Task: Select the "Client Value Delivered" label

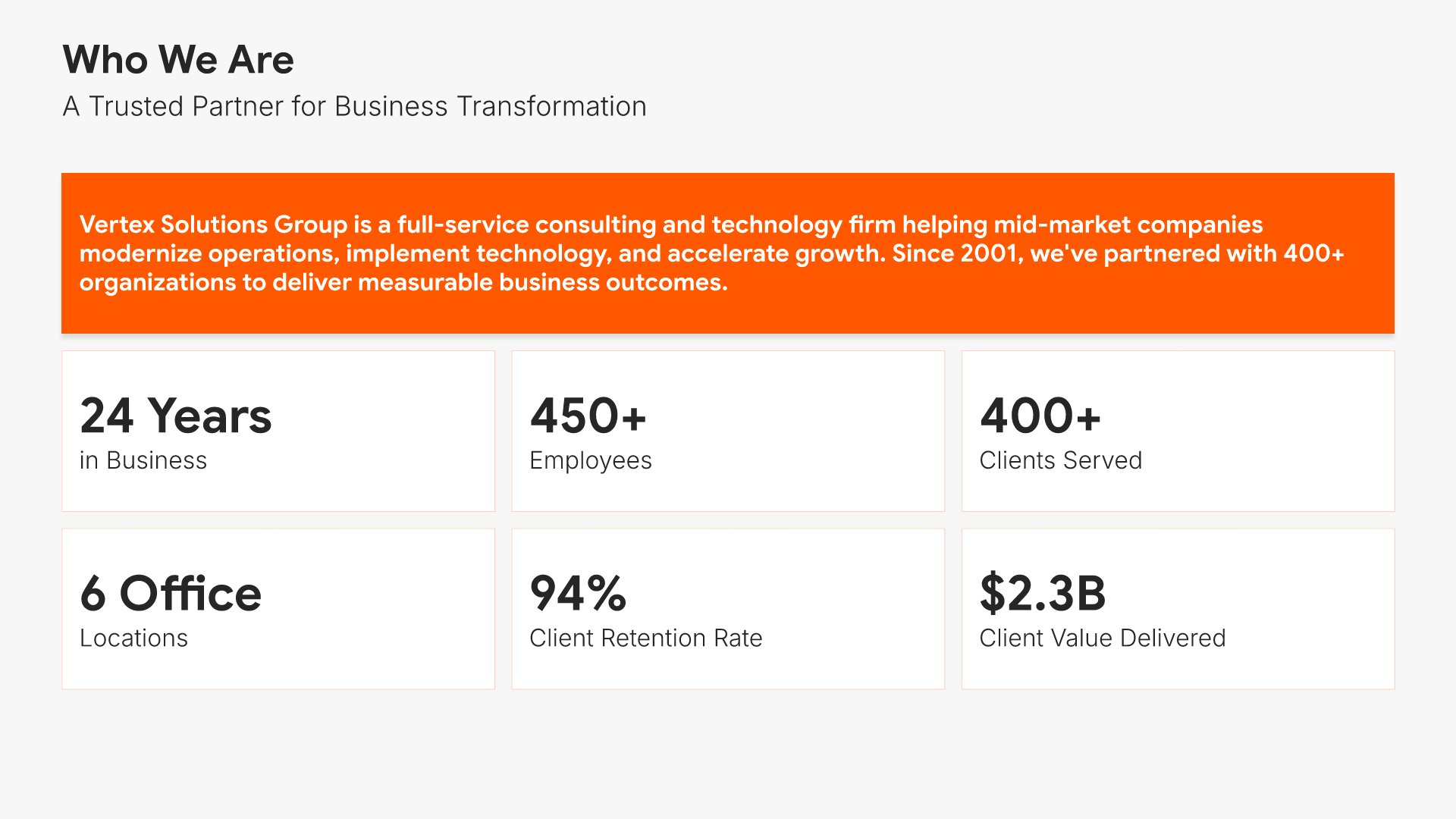Action: pos(1102,638)
